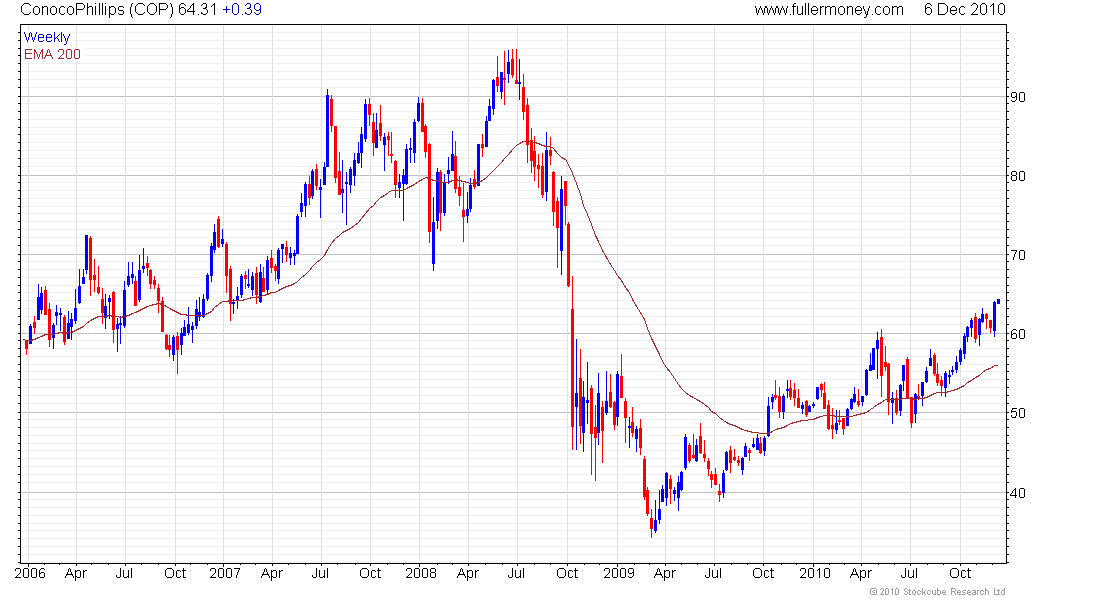Click the www.fullermoney.com link

[x=829, y=10]
